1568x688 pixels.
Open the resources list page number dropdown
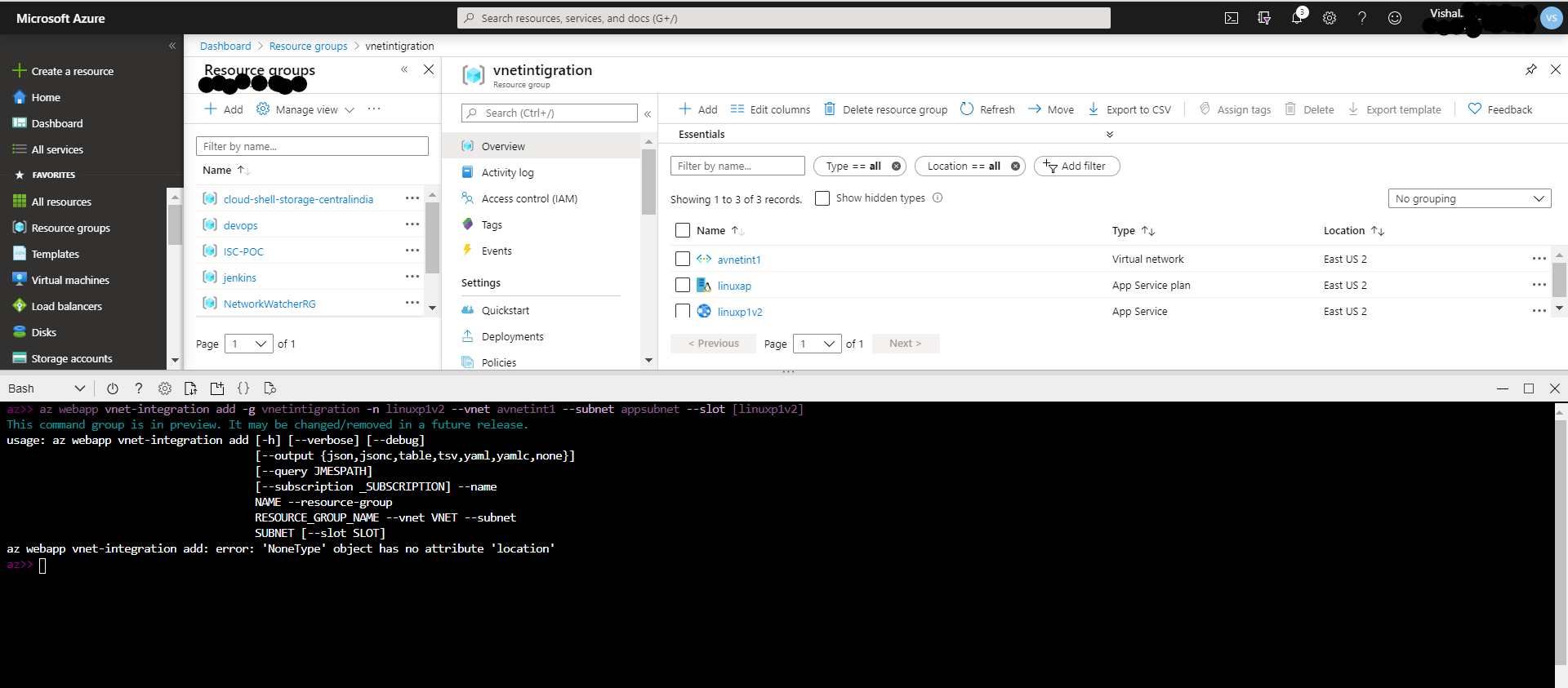[817, 344]
